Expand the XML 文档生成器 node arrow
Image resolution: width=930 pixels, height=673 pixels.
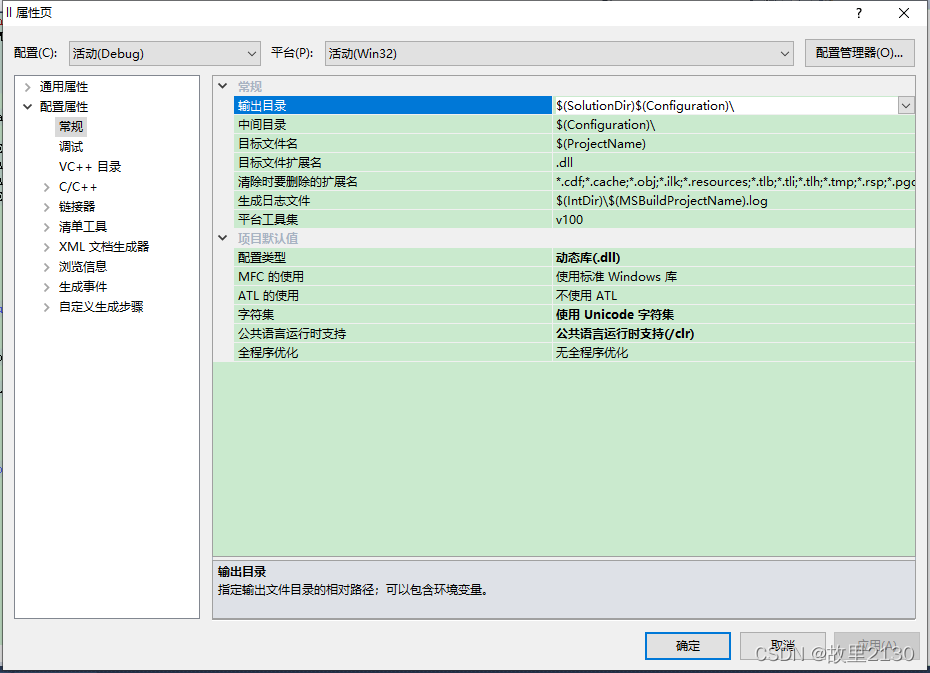[46, 247]
